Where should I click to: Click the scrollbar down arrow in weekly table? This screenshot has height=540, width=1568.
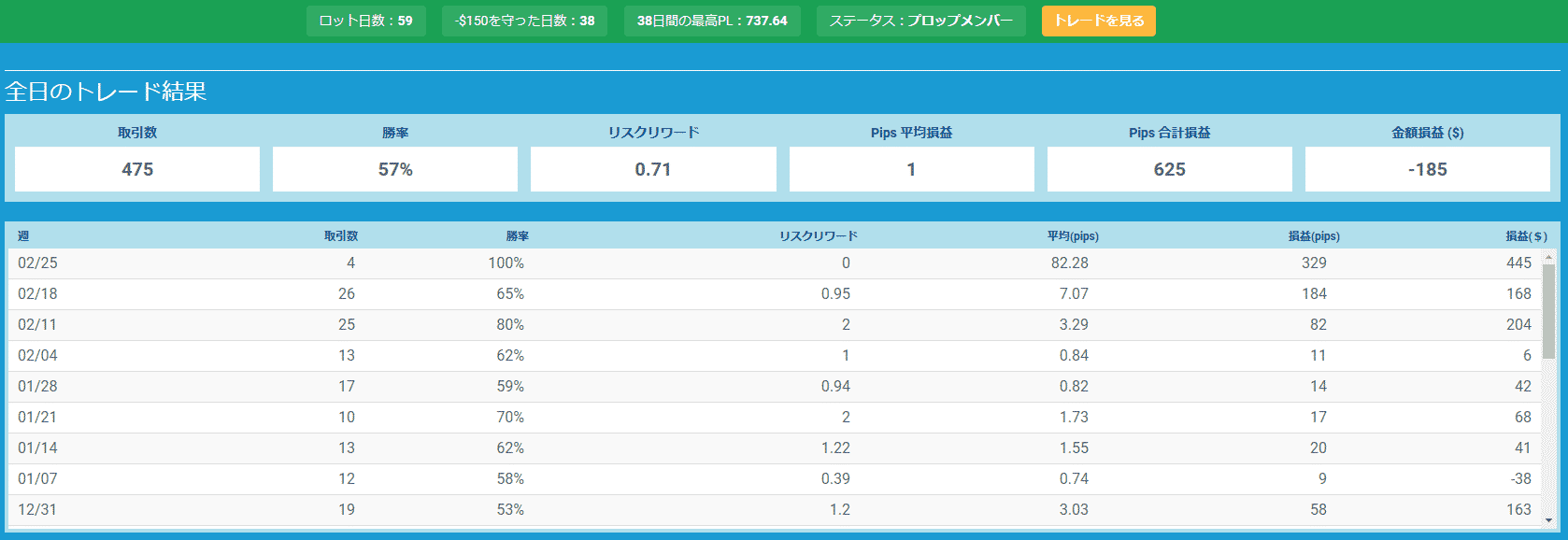point(1548,520)
